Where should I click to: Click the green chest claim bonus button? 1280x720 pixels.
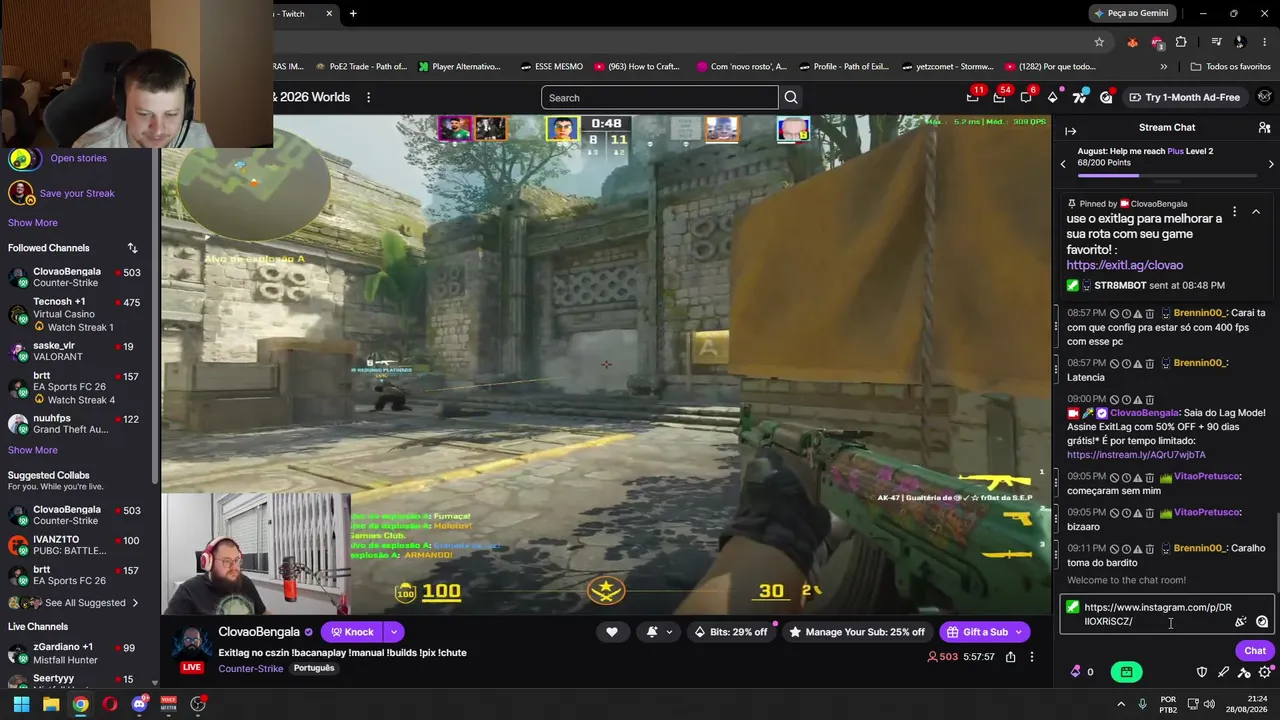1126,672
